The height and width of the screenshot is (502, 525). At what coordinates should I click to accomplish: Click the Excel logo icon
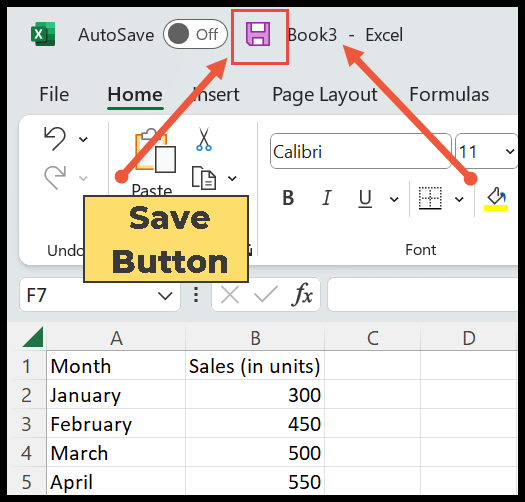tap(43, 34)
